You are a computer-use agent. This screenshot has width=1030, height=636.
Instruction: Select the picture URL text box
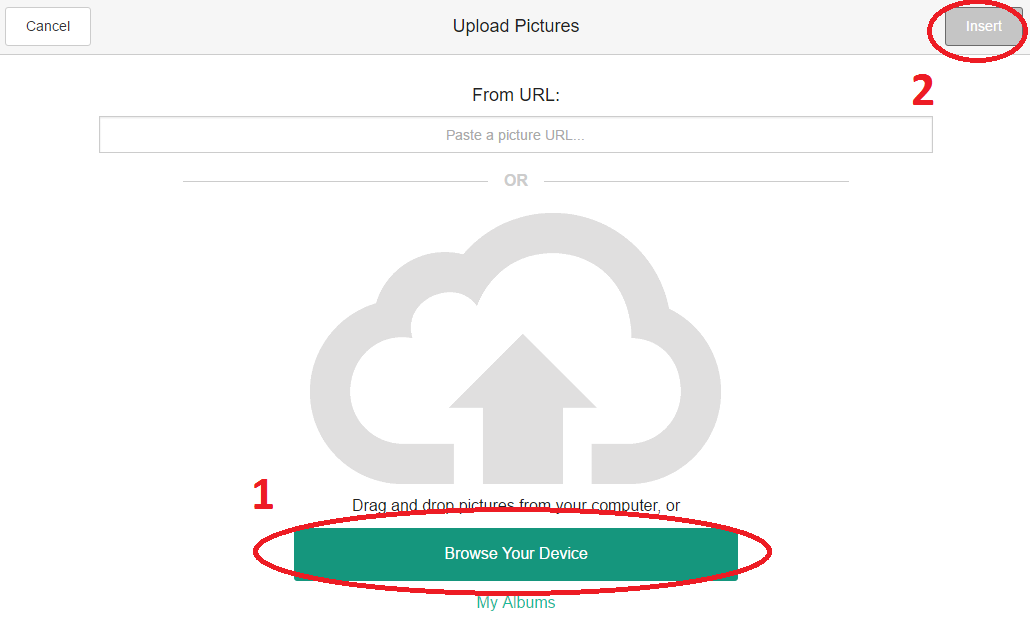pos(515,135)
